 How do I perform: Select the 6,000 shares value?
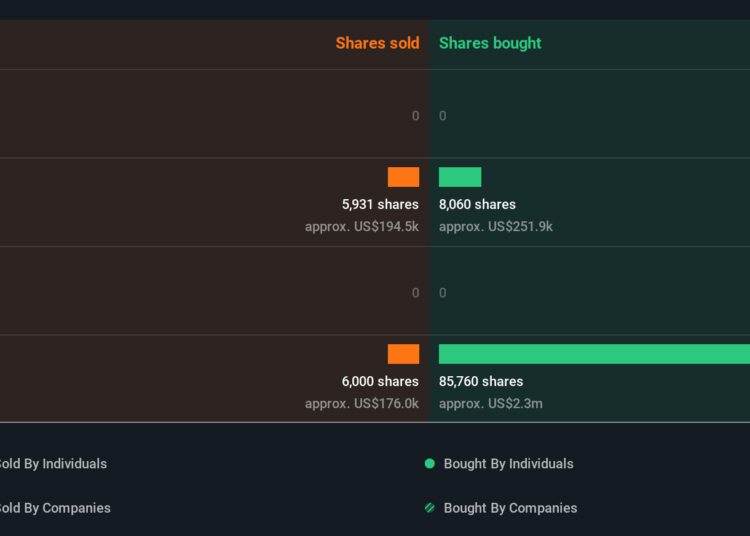(380, 382)
